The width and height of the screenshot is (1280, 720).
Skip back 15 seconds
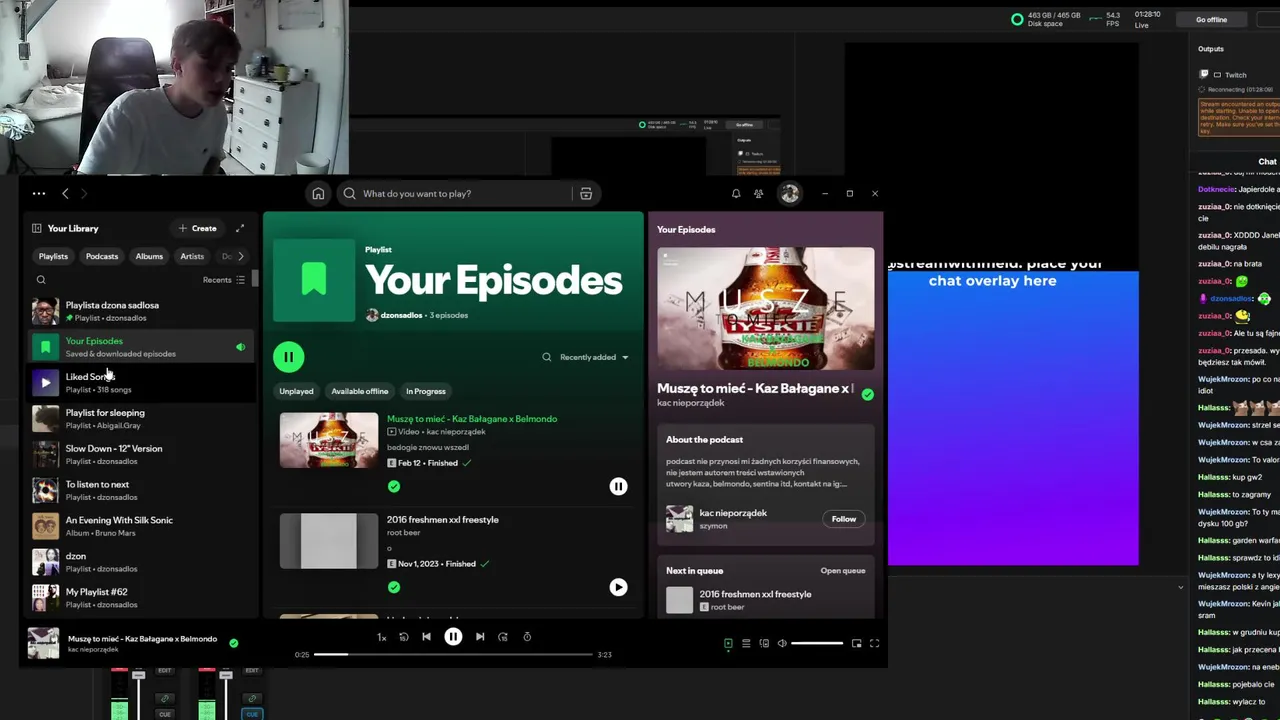click(x=404, y=637)
